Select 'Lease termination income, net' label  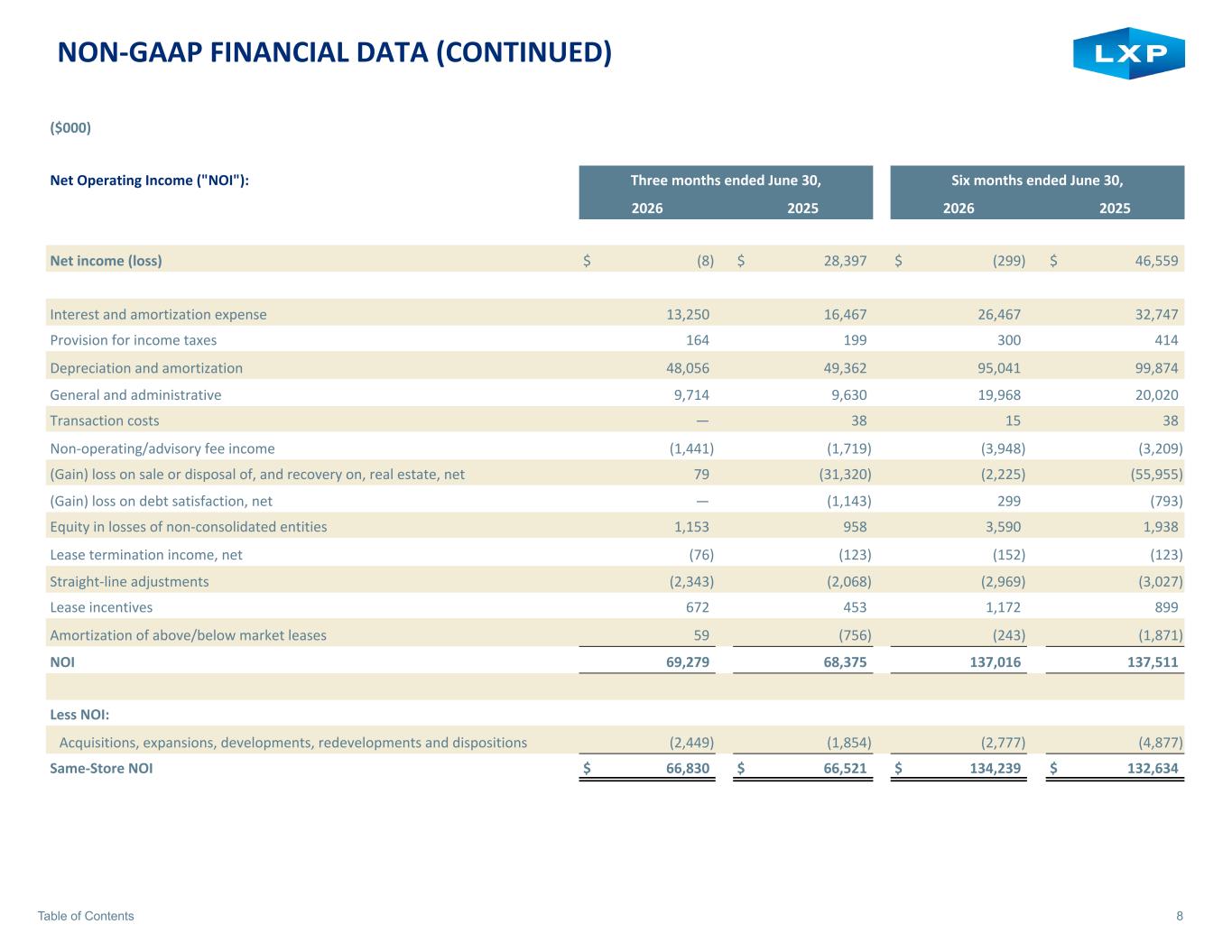pos(146,555)
